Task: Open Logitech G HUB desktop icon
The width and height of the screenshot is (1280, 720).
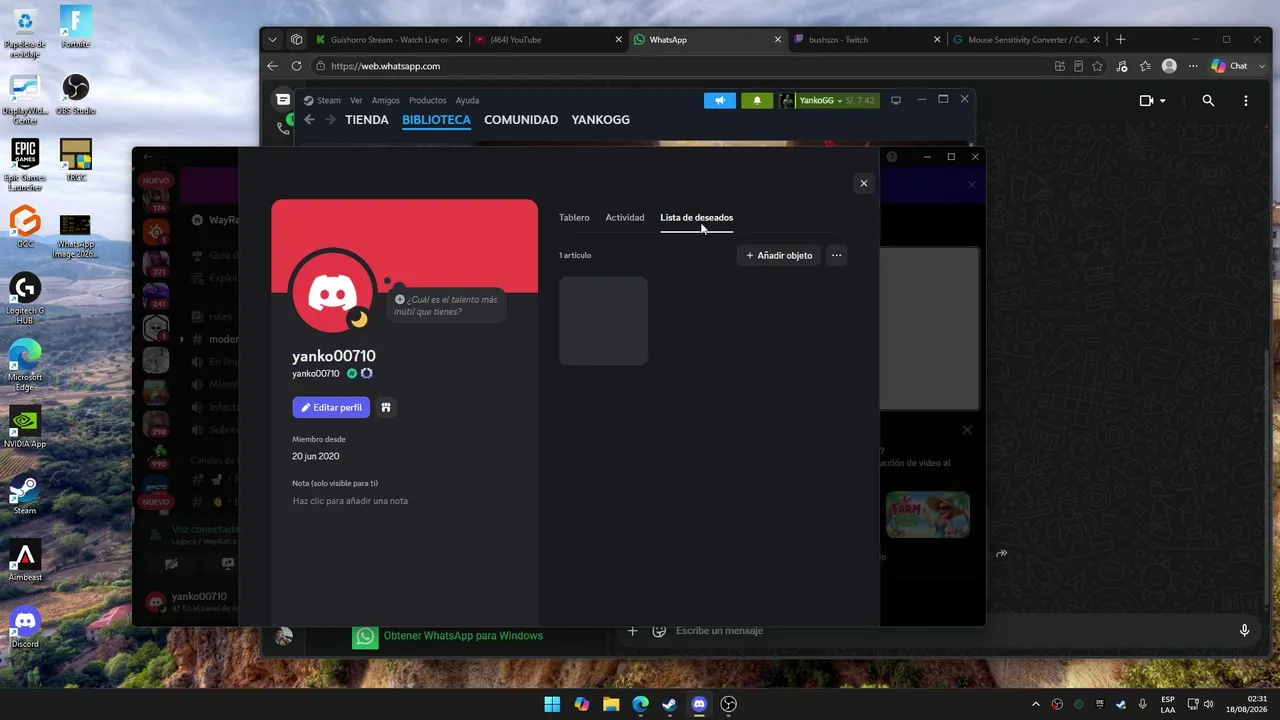Action: [25, 298]
